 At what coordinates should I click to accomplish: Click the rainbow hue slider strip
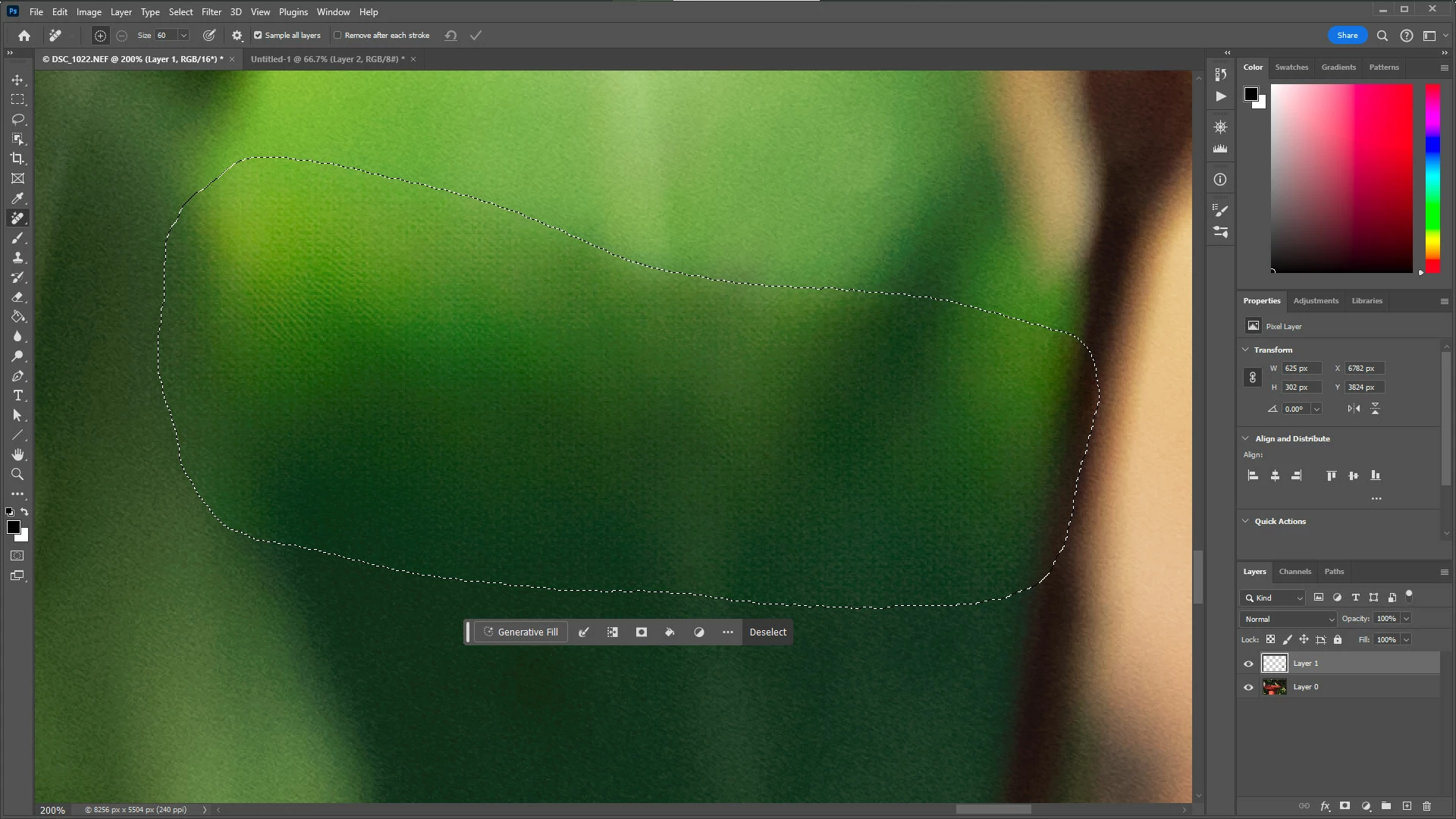pyautogui.click(x=1432, y=178)
